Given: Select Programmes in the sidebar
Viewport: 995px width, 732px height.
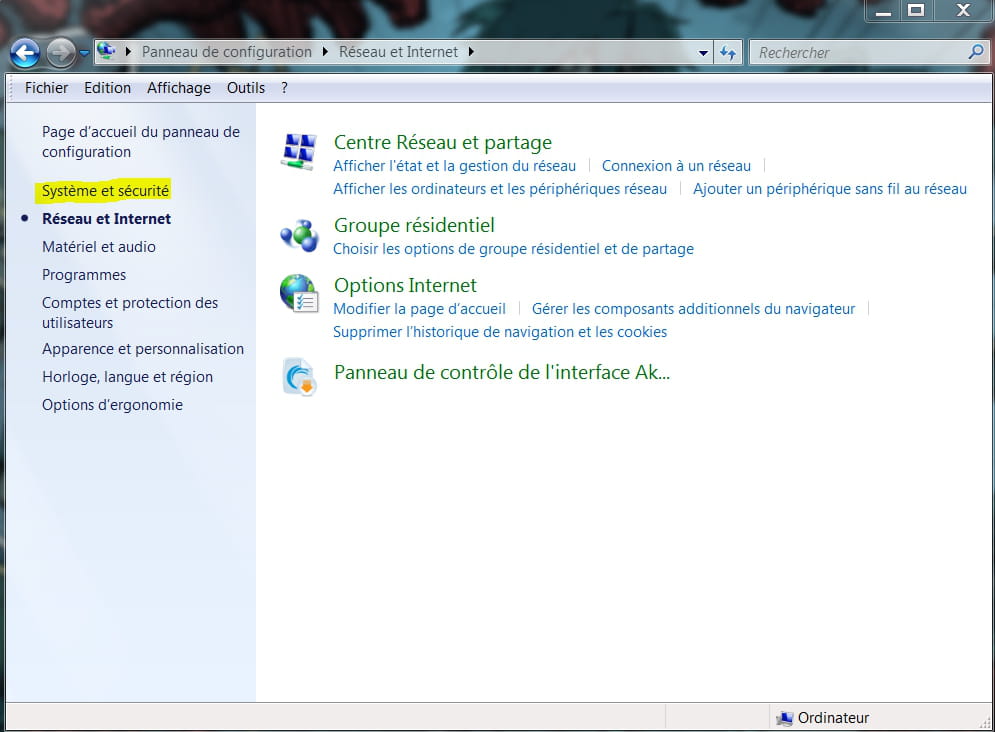Looking at the screenshot, I should click(x=84, y=275).
